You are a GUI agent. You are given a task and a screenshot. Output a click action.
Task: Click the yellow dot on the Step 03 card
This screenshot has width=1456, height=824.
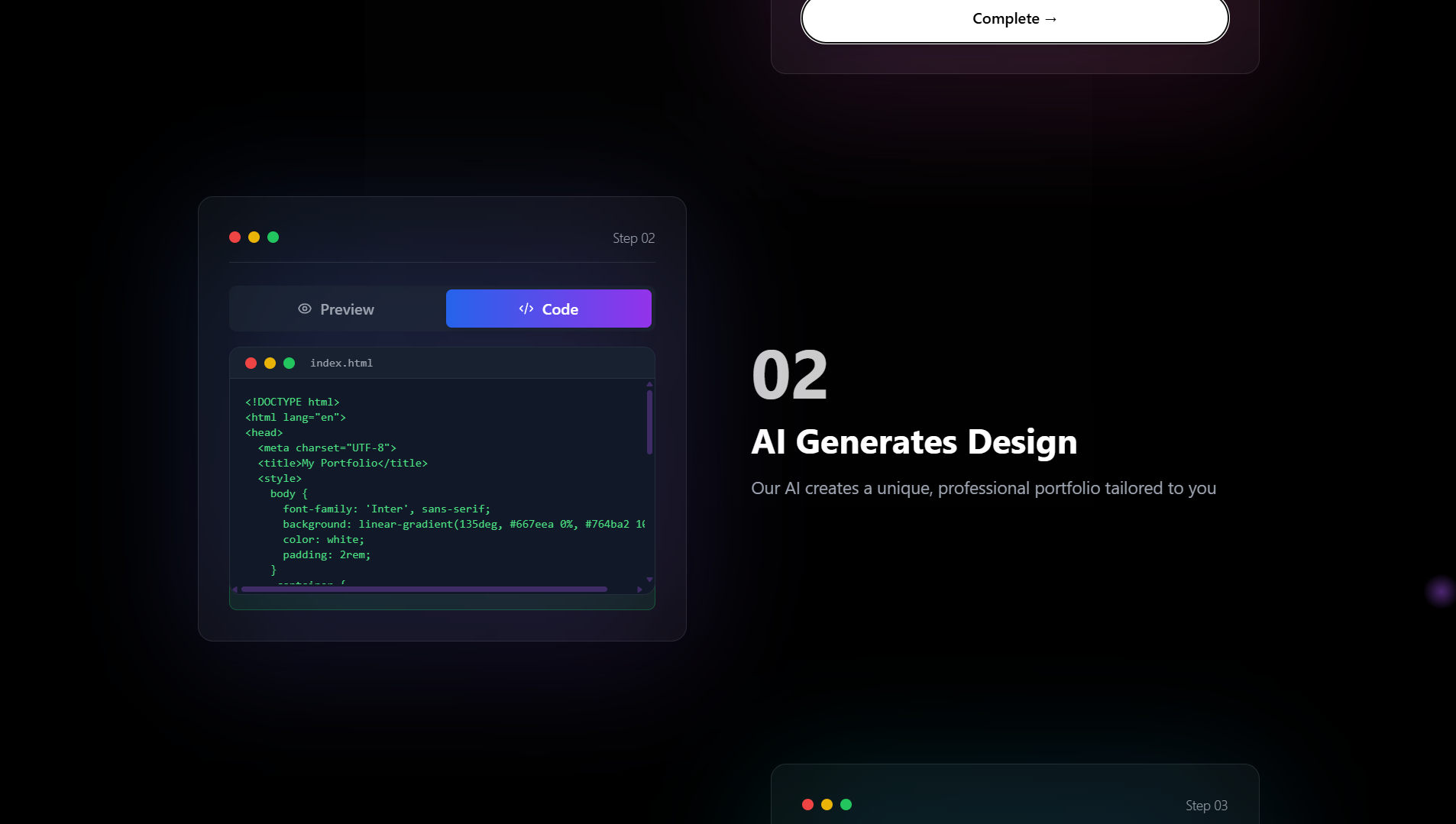point(827,804)
